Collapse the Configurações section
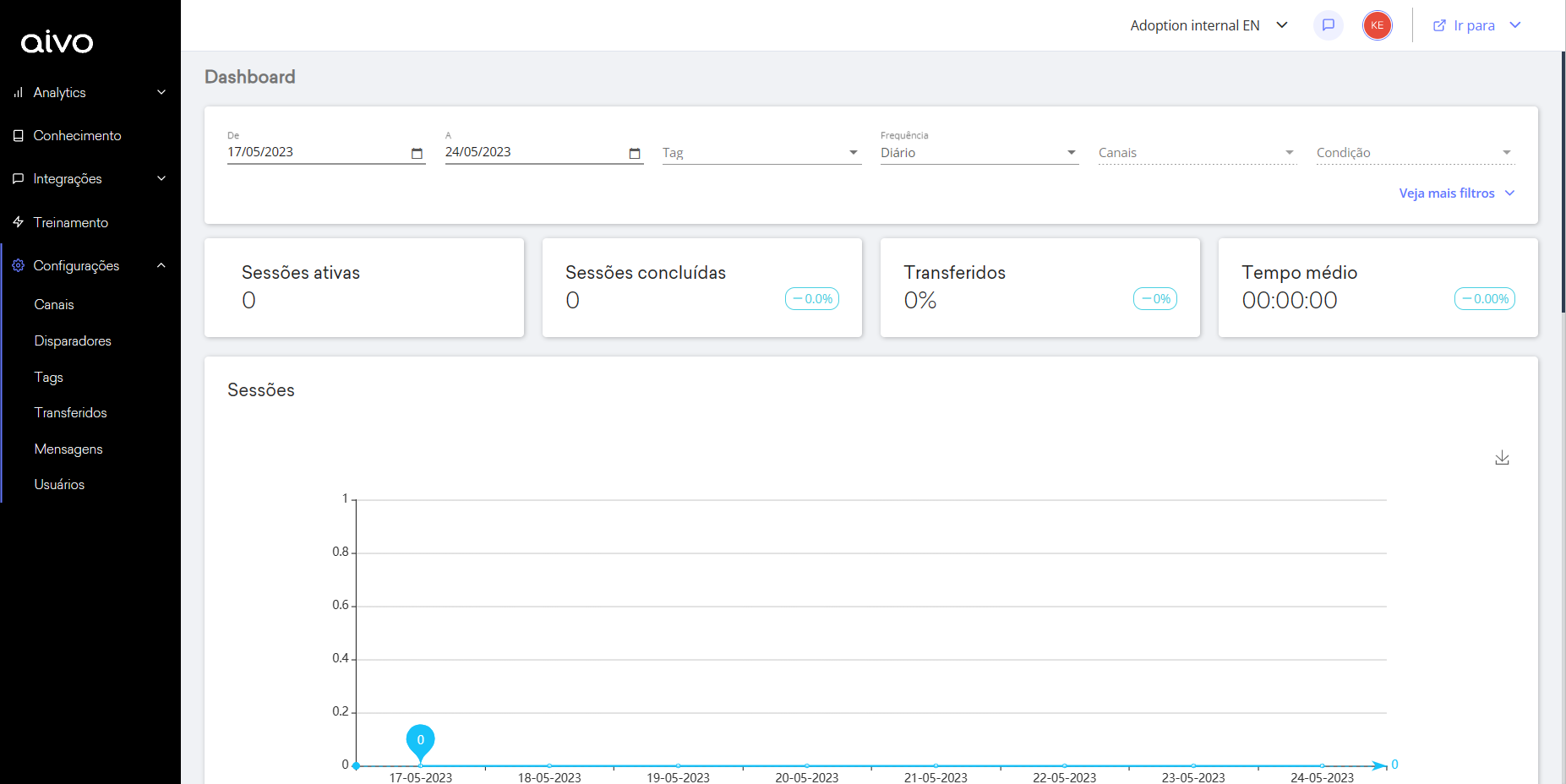 pyautogui.click(x=161, y=266)
